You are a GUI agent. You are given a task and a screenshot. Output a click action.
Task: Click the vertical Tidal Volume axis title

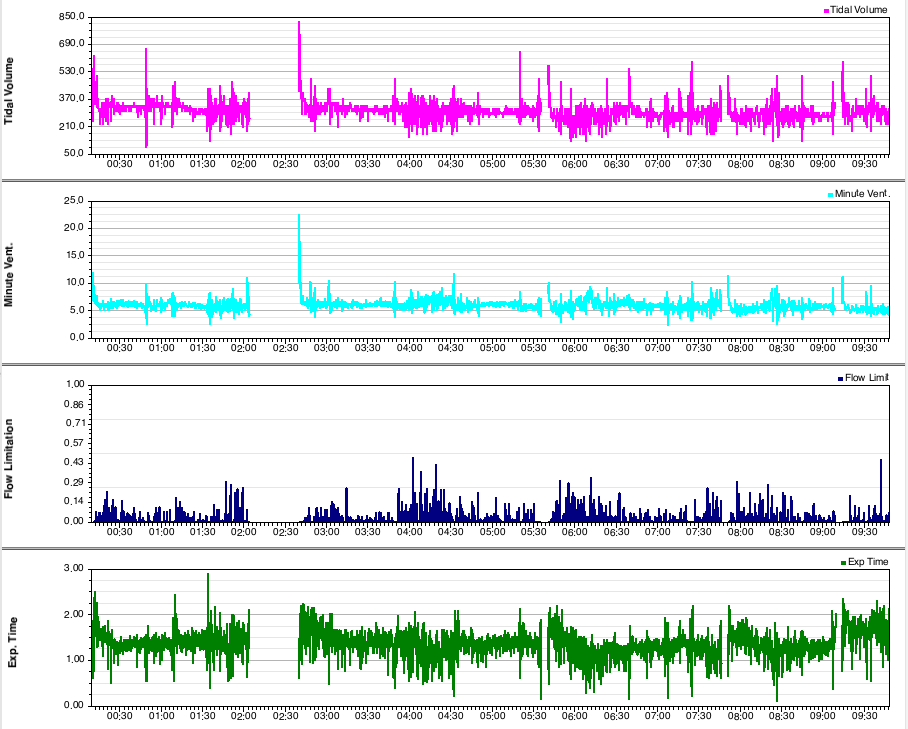[9, 91]
